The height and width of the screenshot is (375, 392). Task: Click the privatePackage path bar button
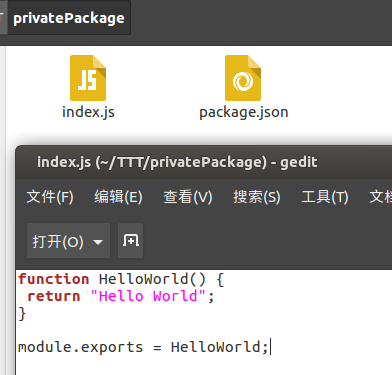point(69,18)
